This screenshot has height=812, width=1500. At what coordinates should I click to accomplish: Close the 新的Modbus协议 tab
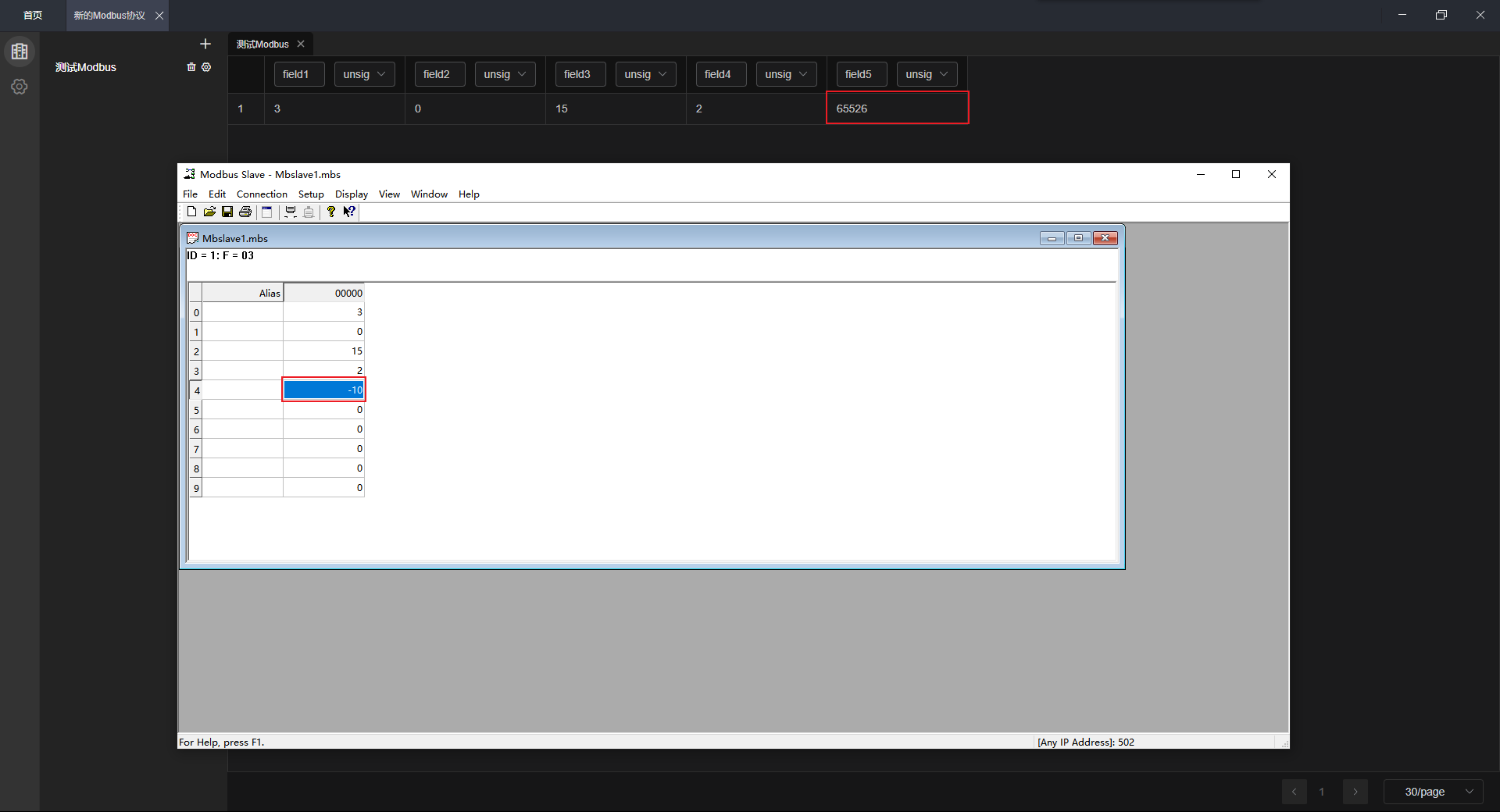click(x=159, y=16)
